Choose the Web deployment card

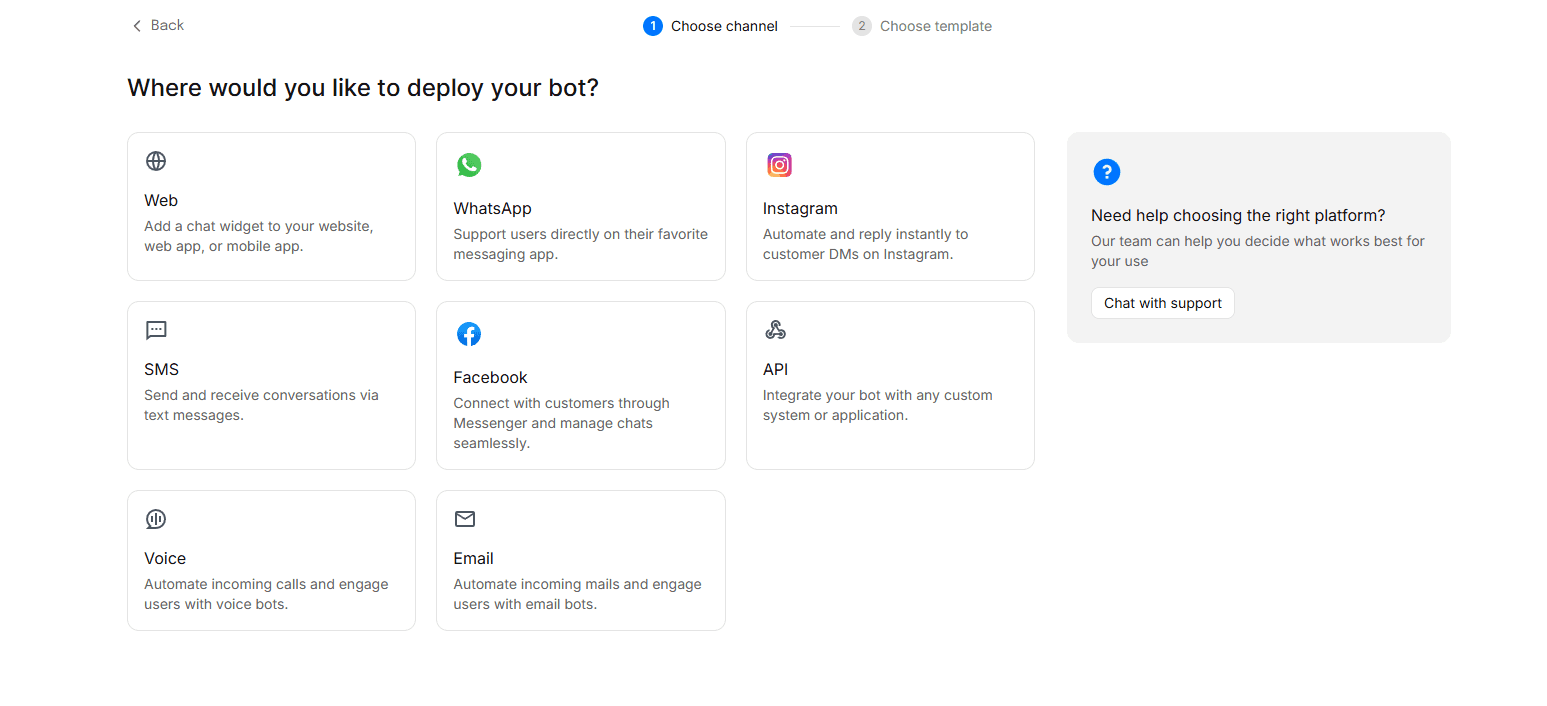point(271,206)
